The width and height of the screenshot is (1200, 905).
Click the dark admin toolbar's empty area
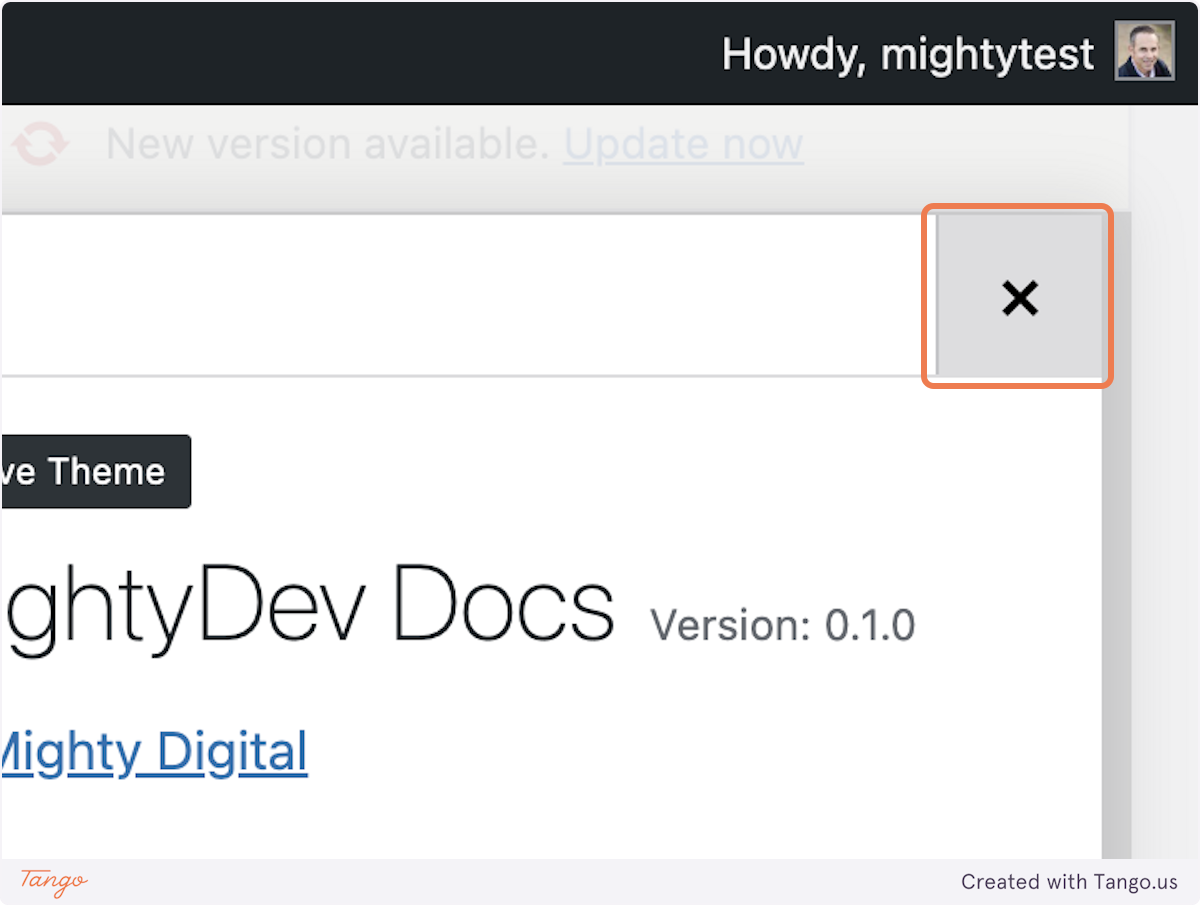350,52
